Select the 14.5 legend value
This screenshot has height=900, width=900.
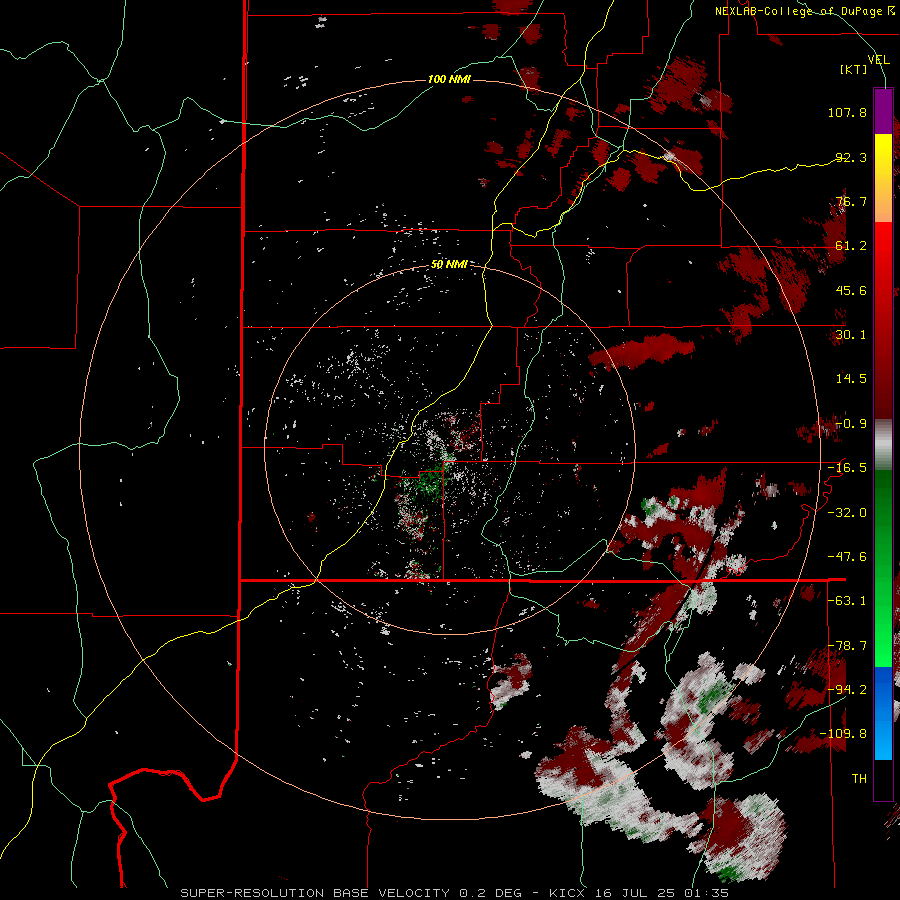[x=851, y=379]
